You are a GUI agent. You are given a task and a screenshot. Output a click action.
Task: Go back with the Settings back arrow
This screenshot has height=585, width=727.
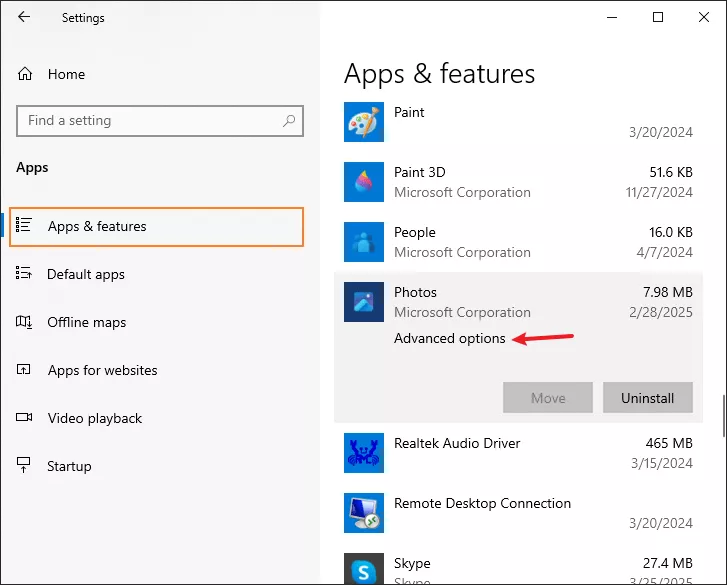pos(24,17)
